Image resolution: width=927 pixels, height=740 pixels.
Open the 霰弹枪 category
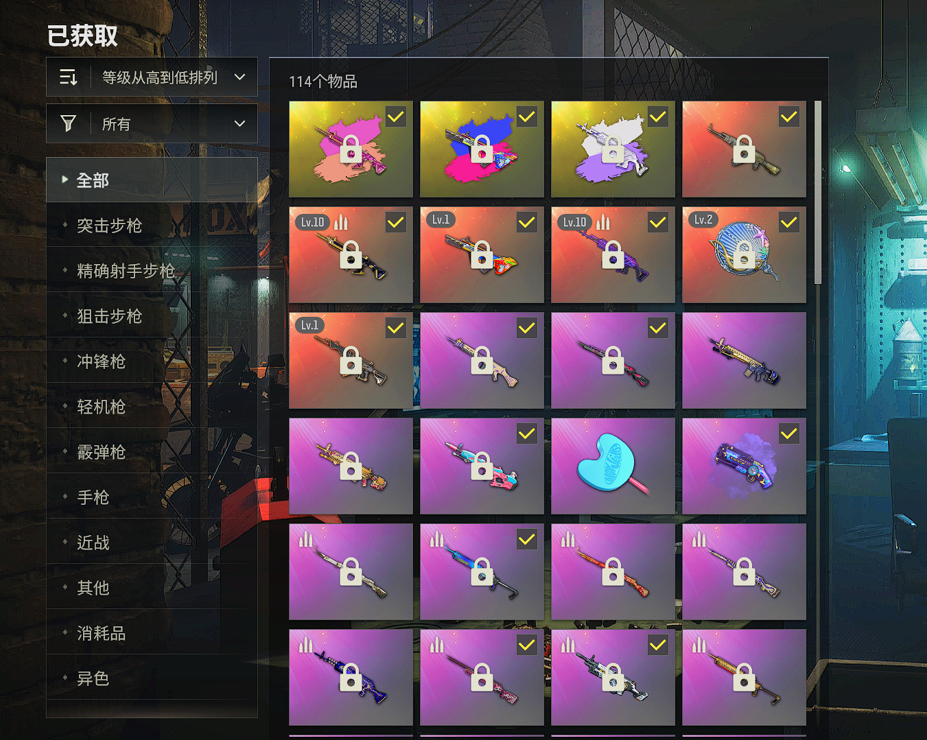click(152, 452)
